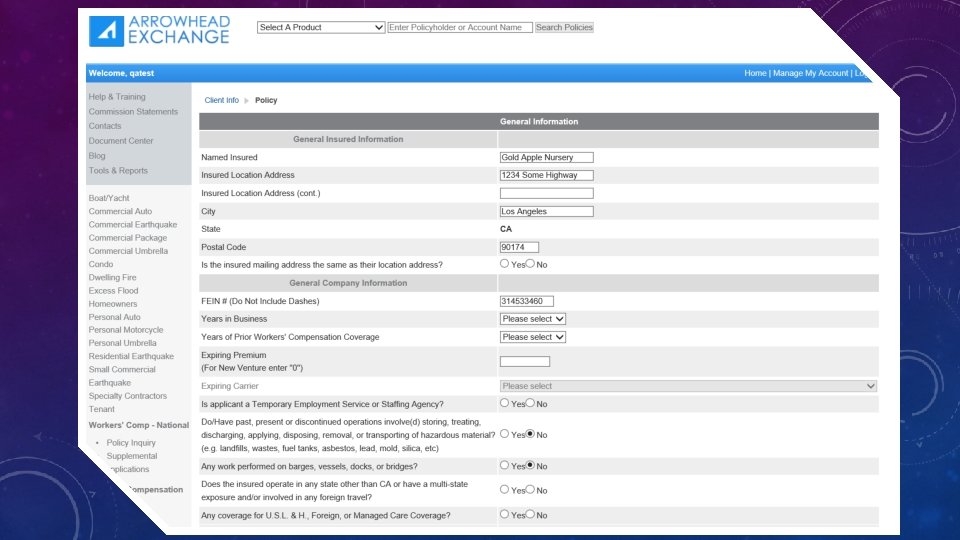The image size is (960, 540).
Task: Click the Expiring Premium field
Action: (525, 362)
